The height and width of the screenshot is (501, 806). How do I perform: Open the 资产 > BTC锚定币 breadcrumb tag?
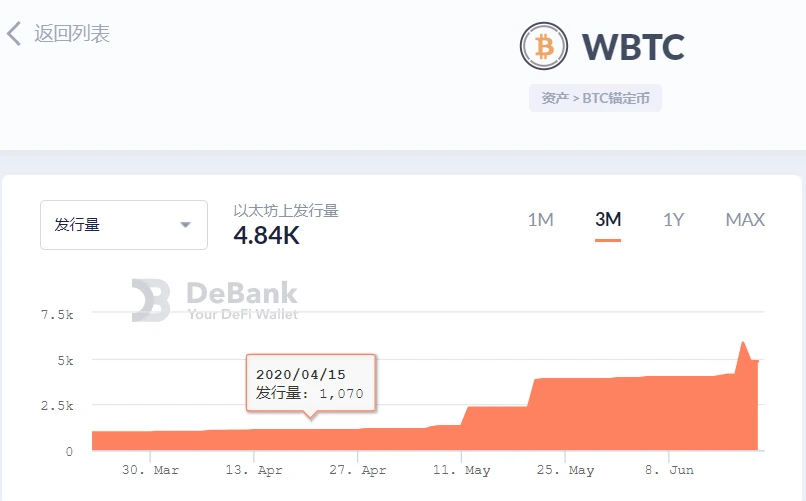595,98
